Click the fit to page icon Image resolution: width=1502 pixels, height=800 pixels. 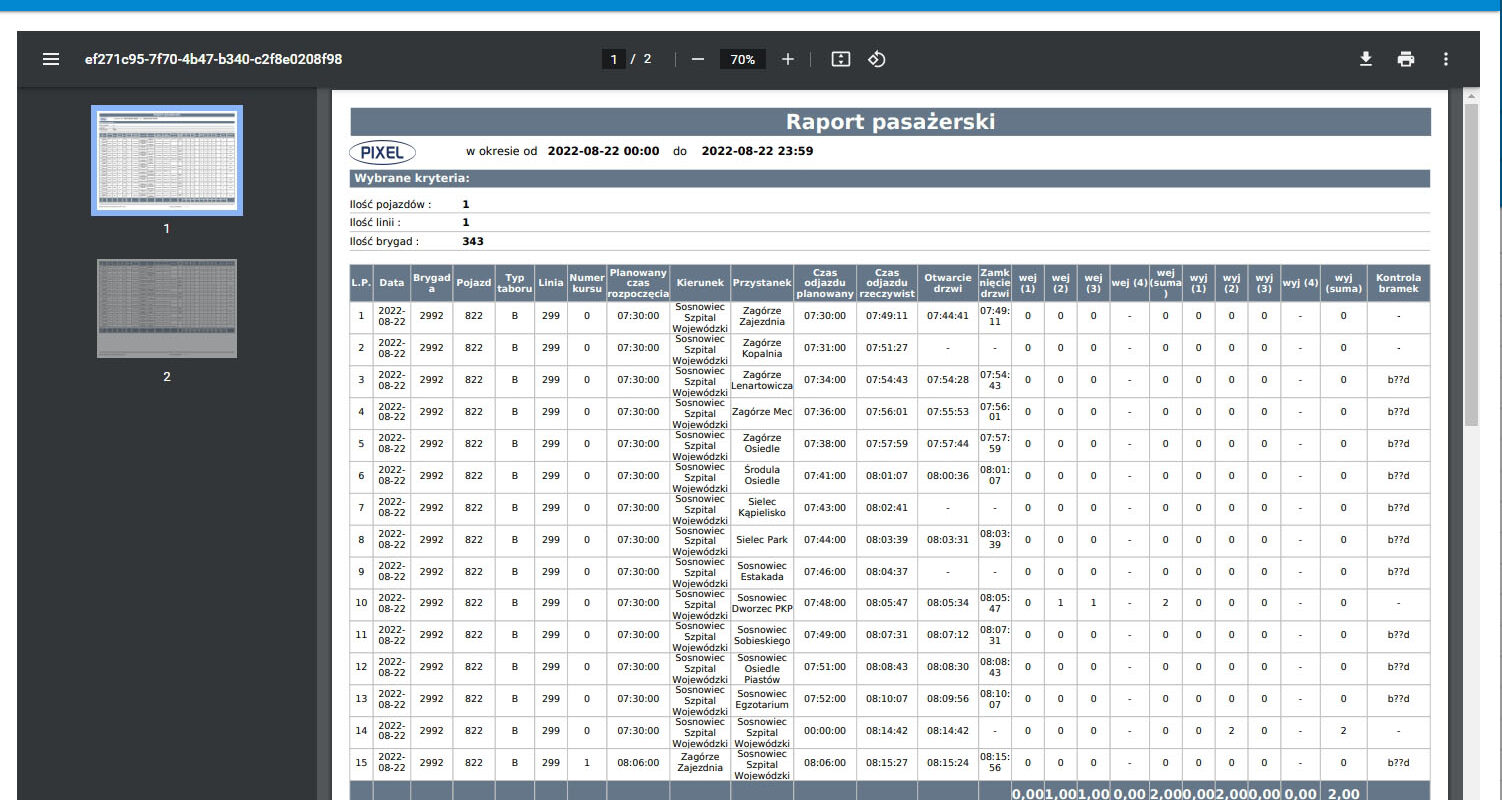(841, 59)
